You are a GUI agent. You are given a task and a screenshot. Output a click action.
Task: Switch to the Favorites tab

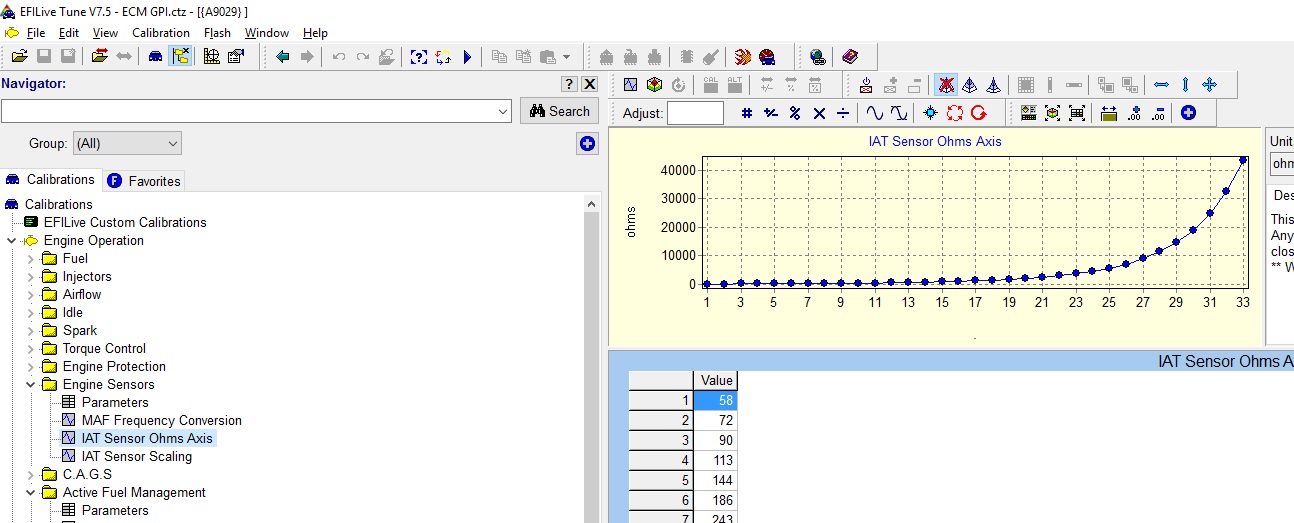(143, 181)
